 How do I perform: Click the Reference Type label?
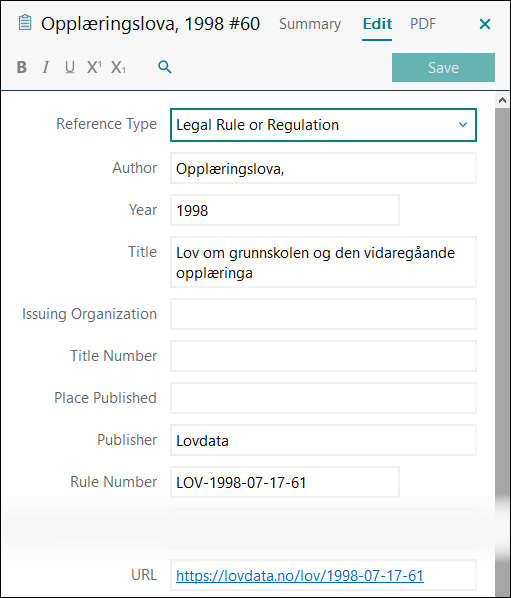point(106,124)
